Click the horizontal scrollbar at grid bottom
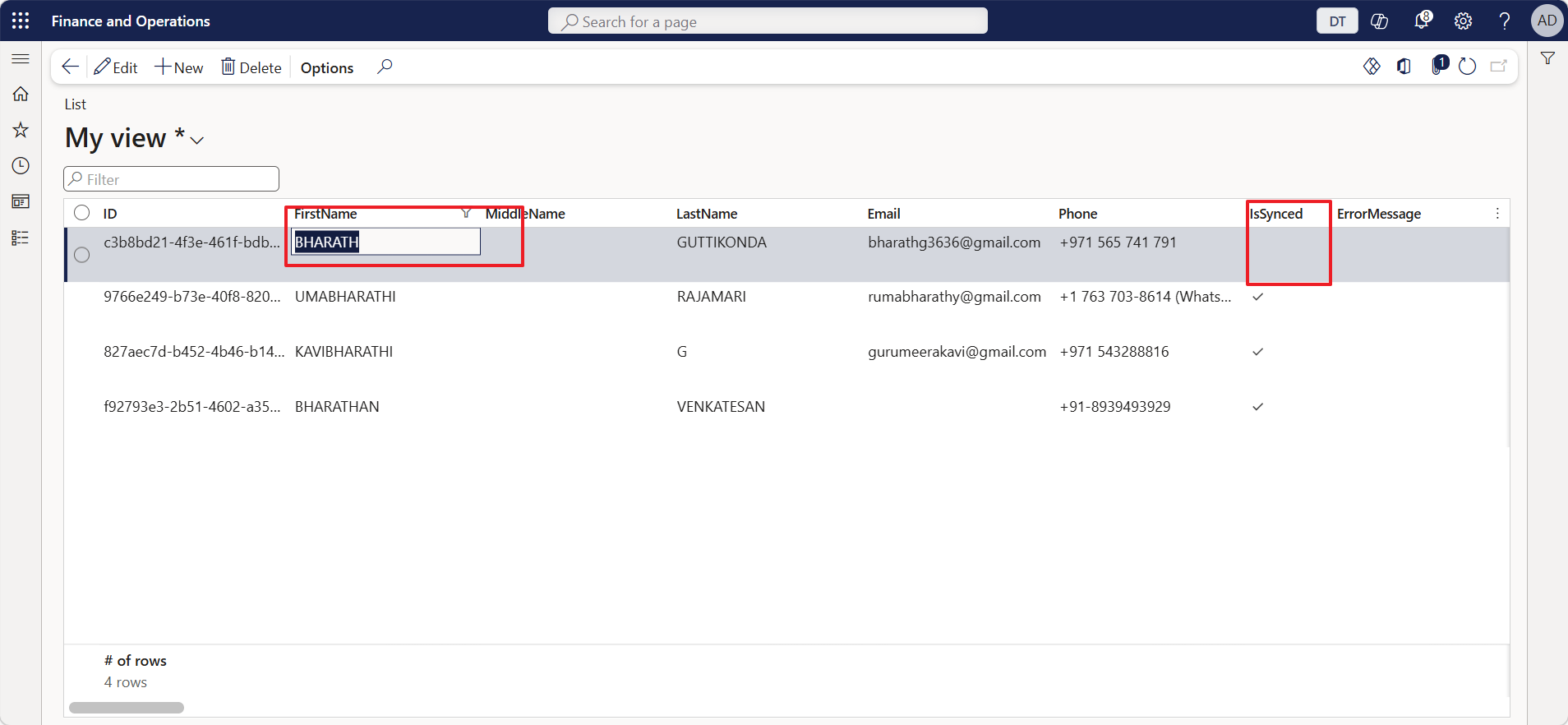This screenshot has width=1568, height=725. pos(127,708)
